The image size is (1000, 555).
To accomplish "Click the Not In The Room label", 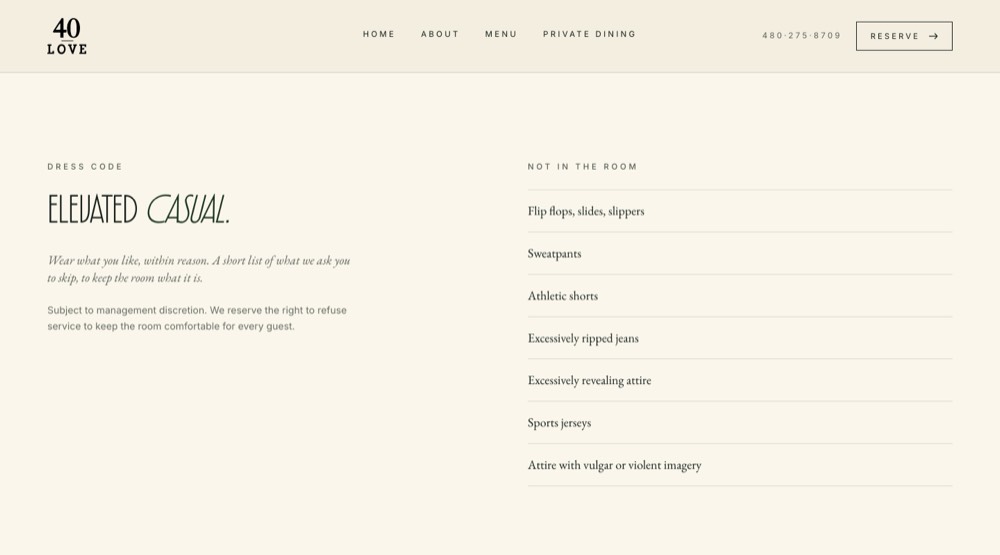I will 582,166.
